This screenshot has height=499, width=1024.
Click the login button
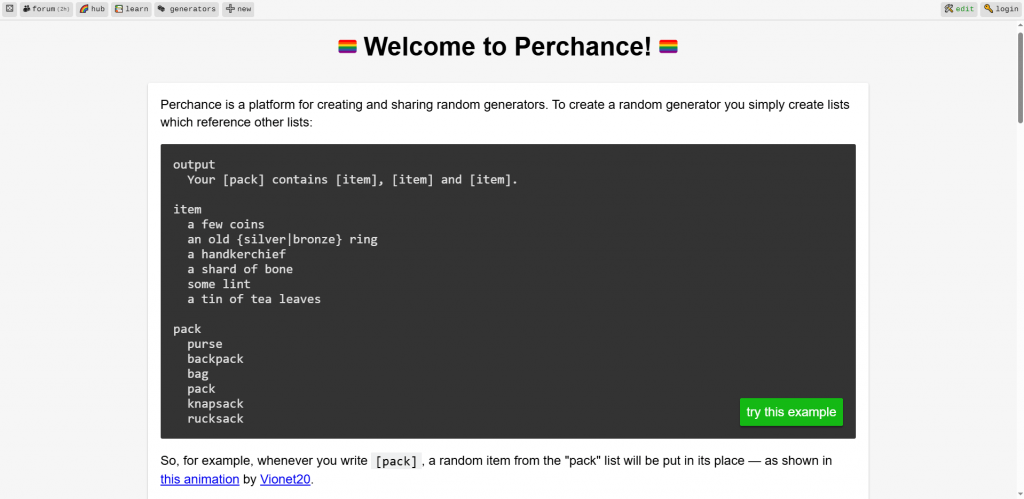pyautogui.click(x=1000, y=9)
